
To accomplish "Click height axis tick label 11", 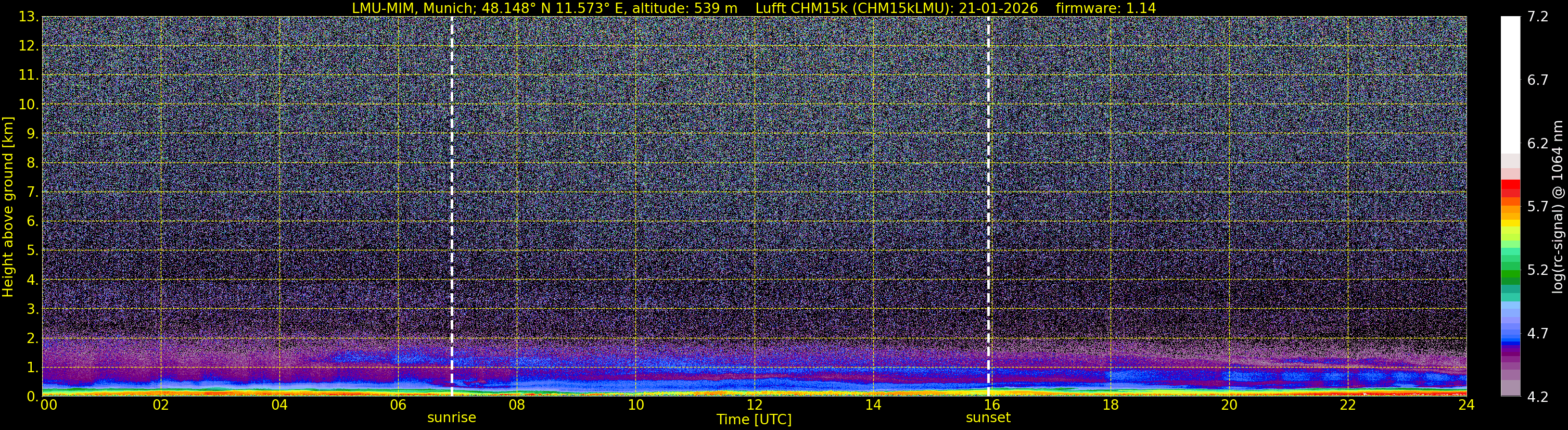I will (28, 75).
